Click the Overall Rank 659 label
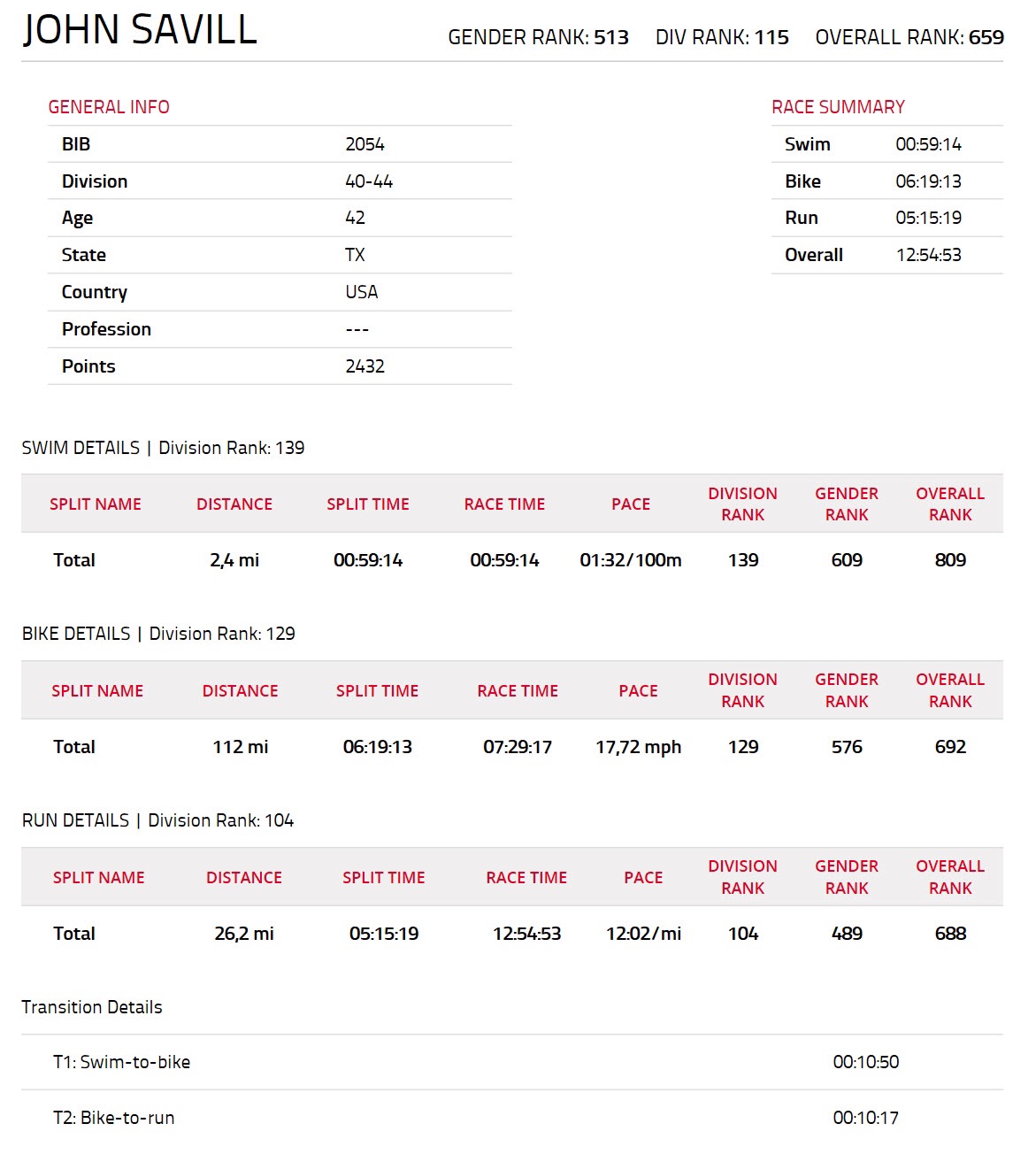 click(909, 37)
